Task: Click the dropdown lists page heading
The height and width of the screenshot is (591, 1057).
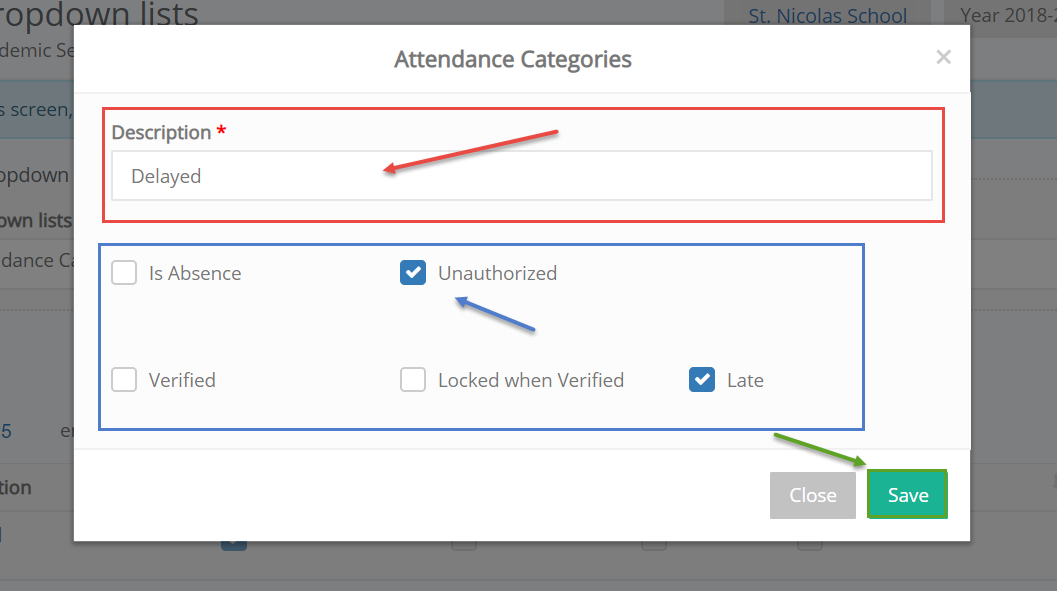Action: click(99, 13)
